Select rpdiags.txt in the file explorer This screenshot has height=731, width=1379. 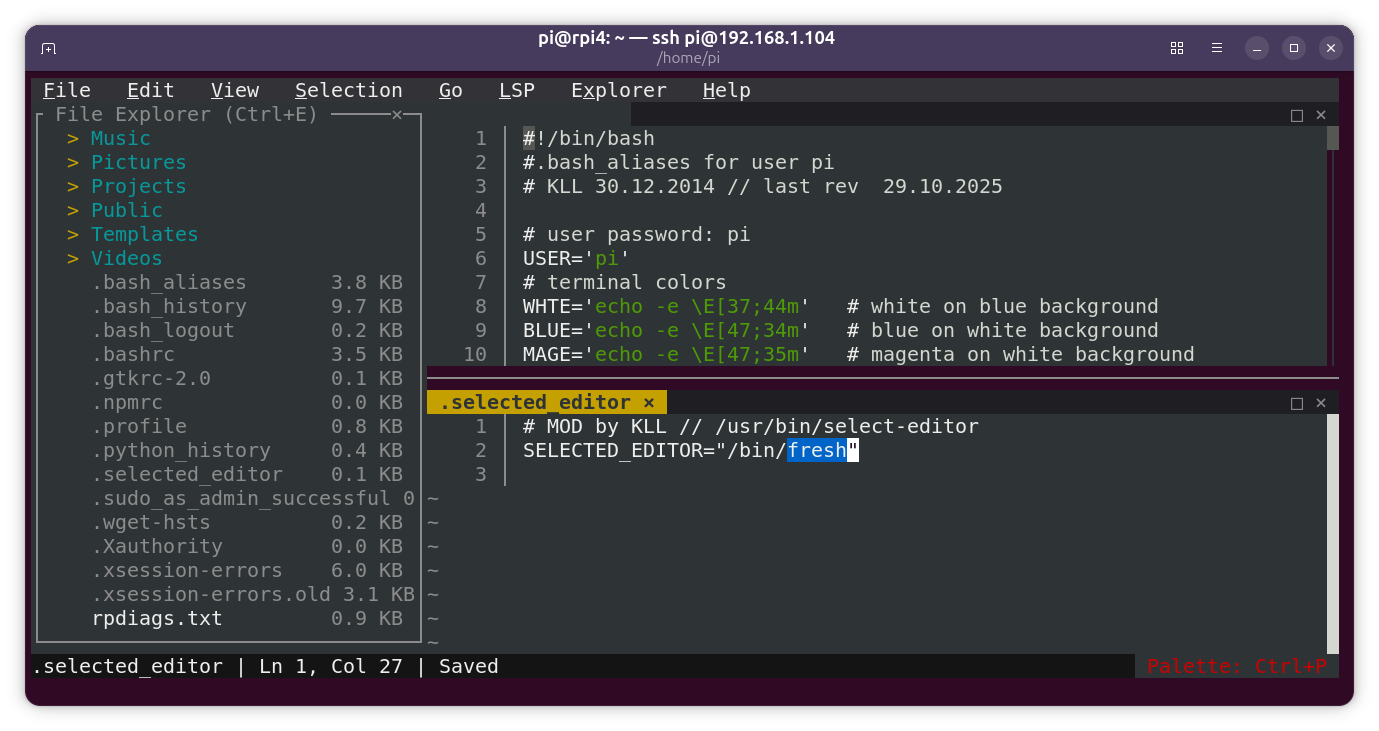point(157,619)
